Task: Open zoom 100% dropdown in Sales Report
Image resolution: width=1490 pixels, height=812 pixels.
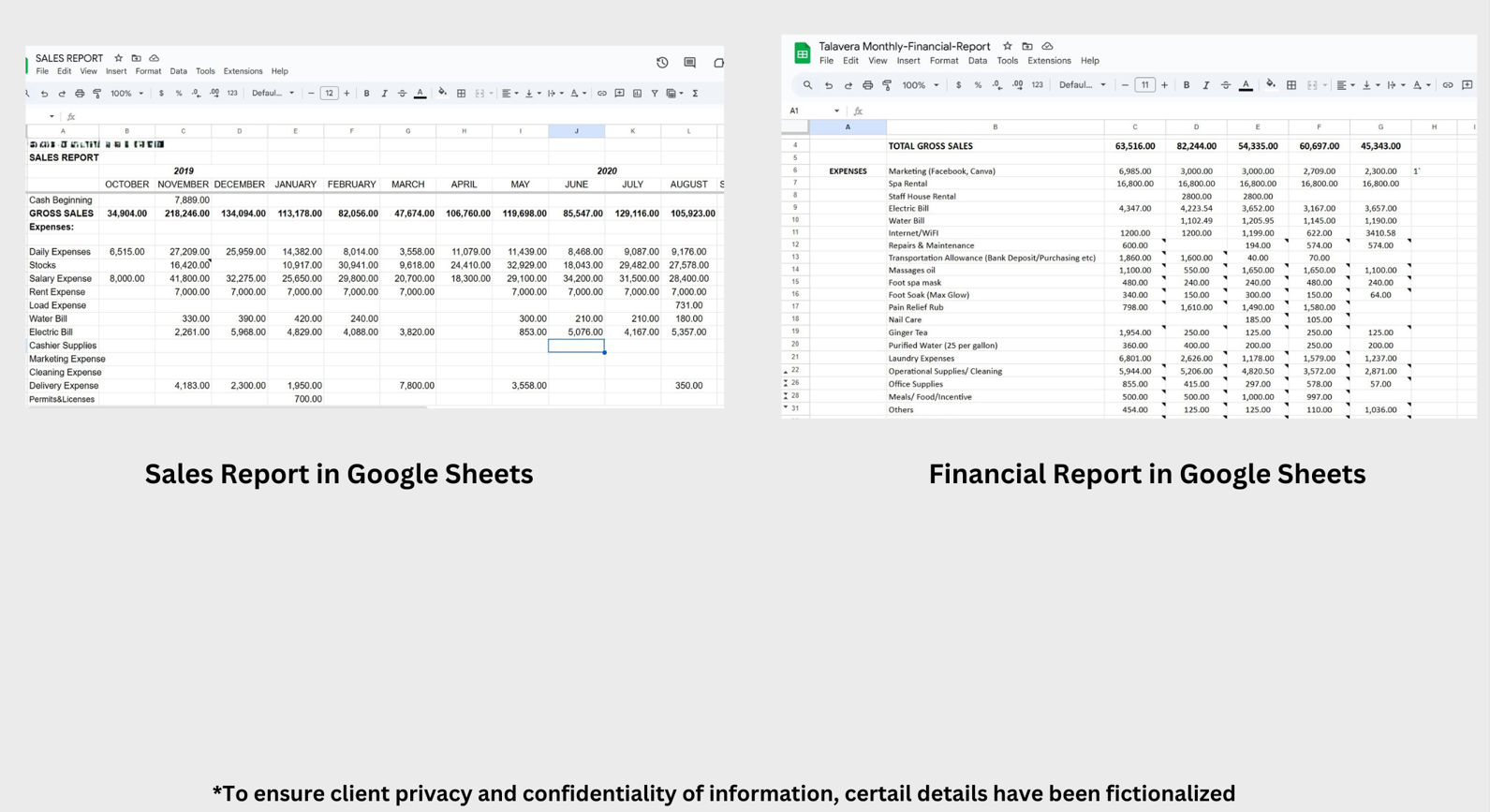Action: point(126,94)
